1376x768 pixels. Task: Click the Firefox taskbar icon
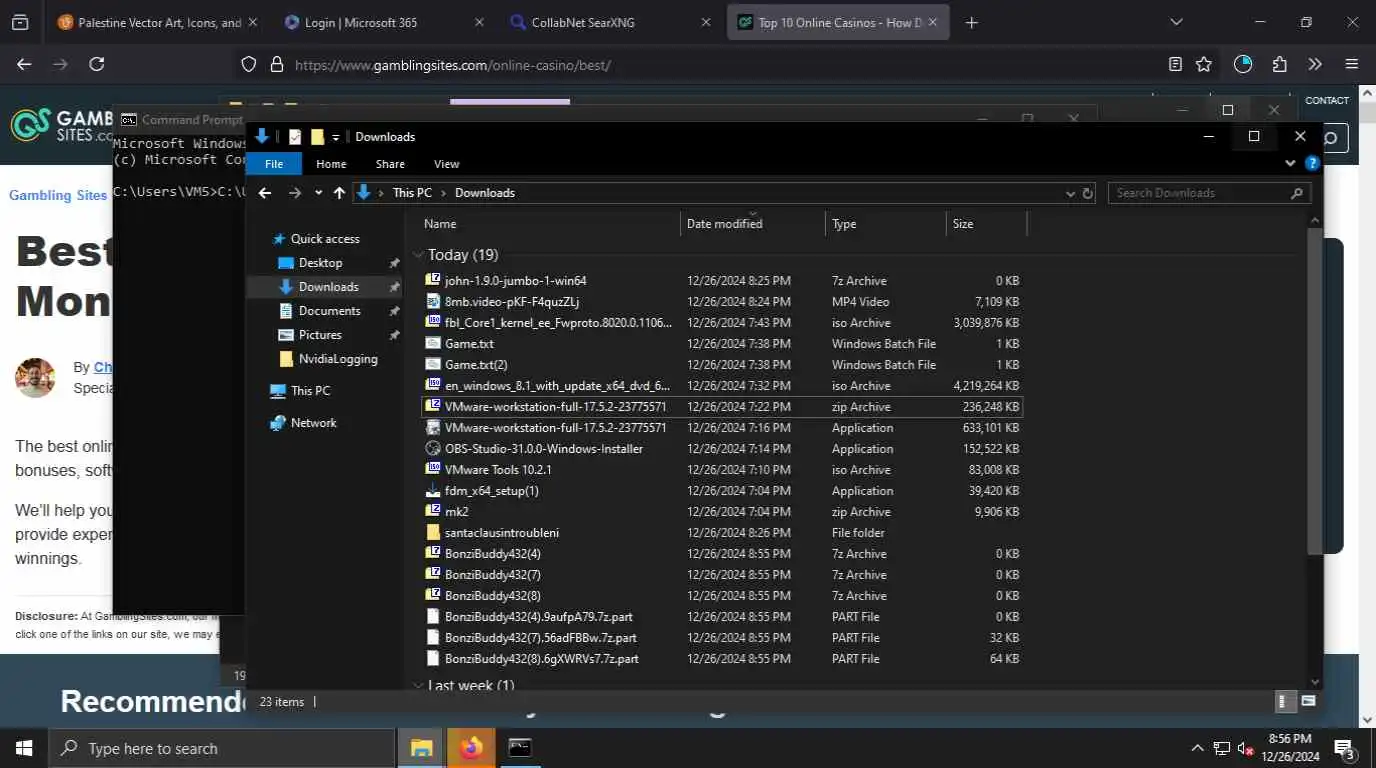[471, 748]
